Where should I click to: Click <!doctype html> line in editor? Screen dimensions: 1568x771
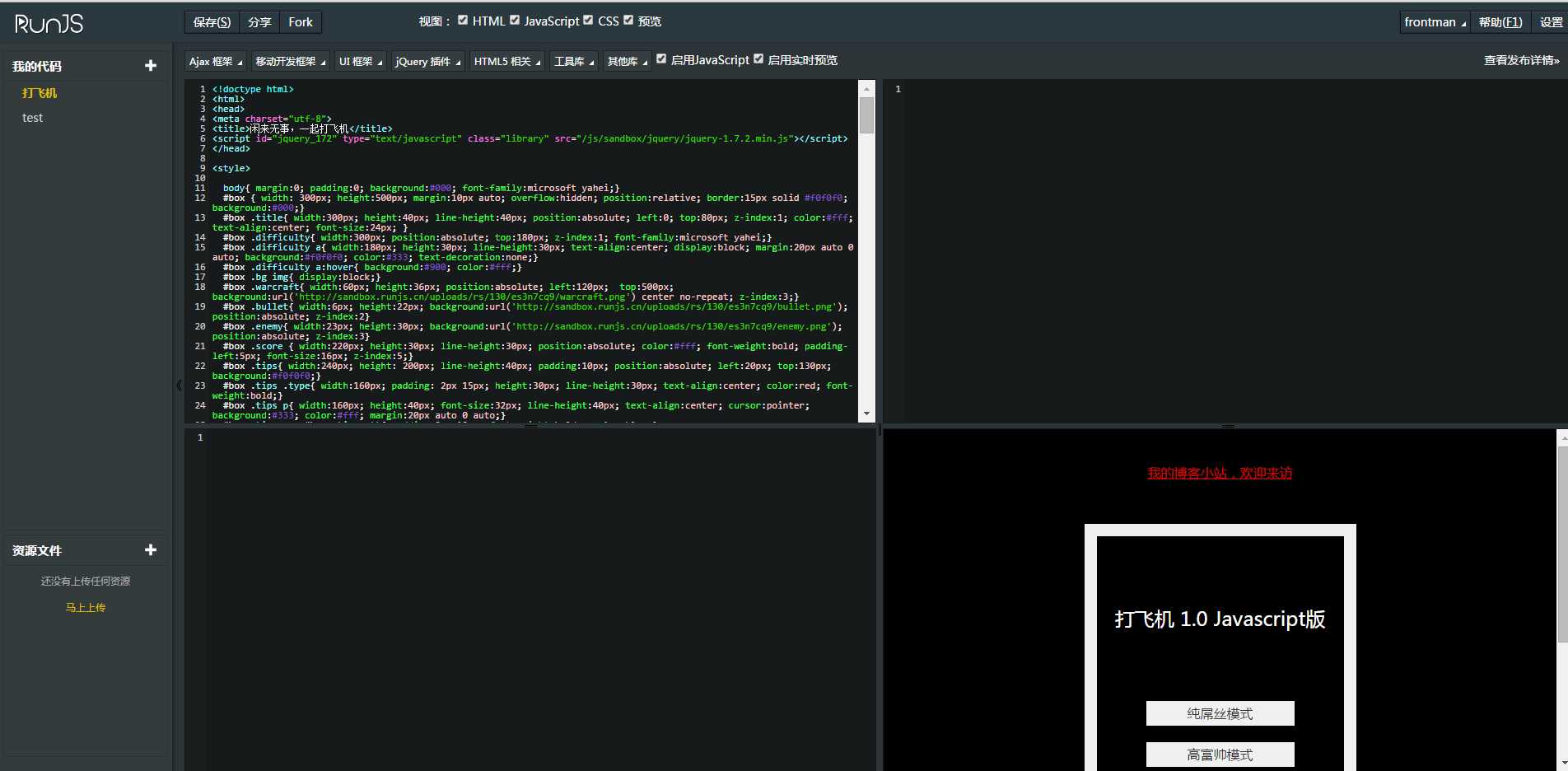coord(253,89)
